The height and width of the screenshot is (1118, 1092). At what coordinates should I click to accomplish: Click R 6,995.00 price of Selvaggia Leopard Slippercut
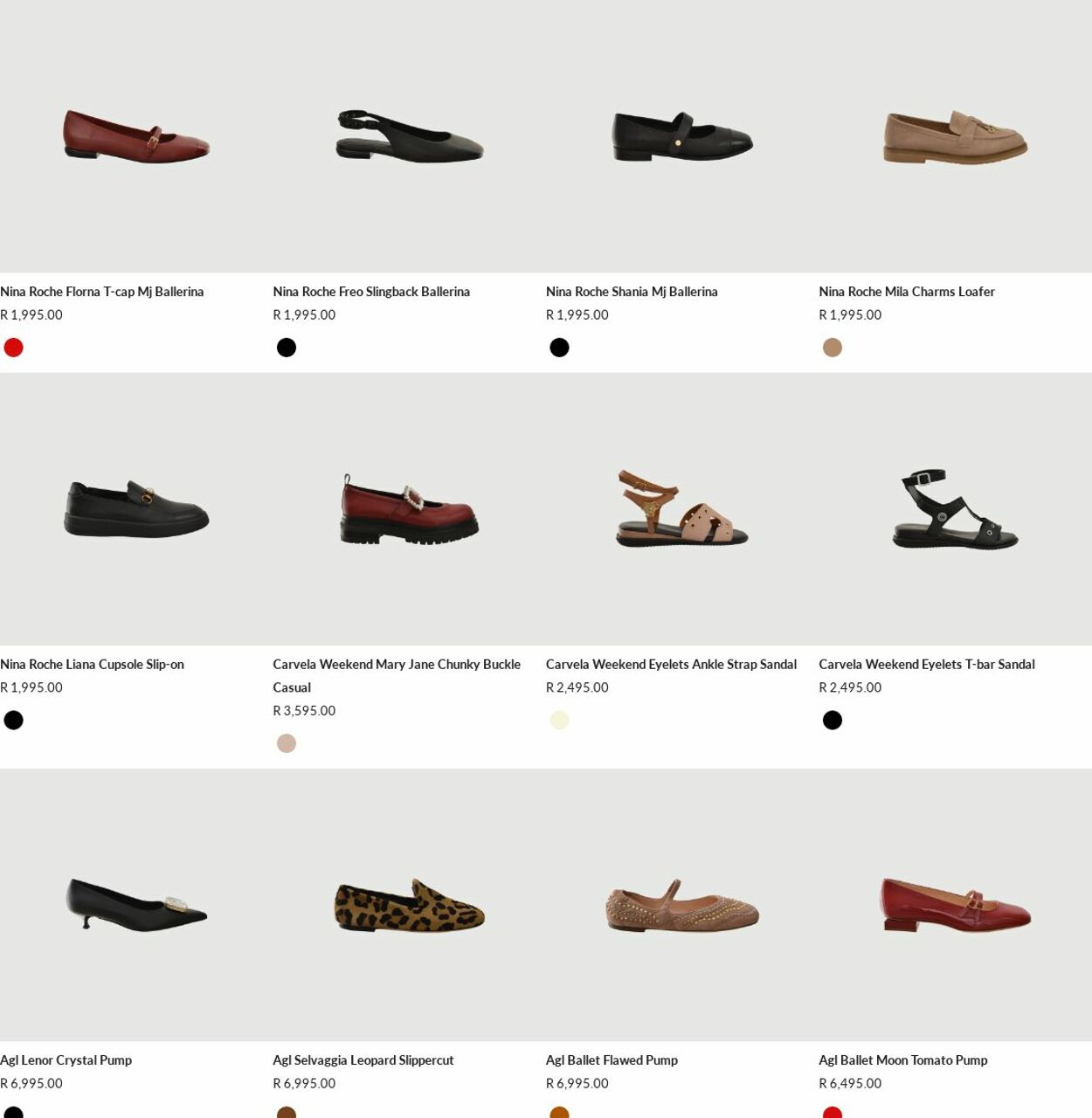tap(304, 1084)
